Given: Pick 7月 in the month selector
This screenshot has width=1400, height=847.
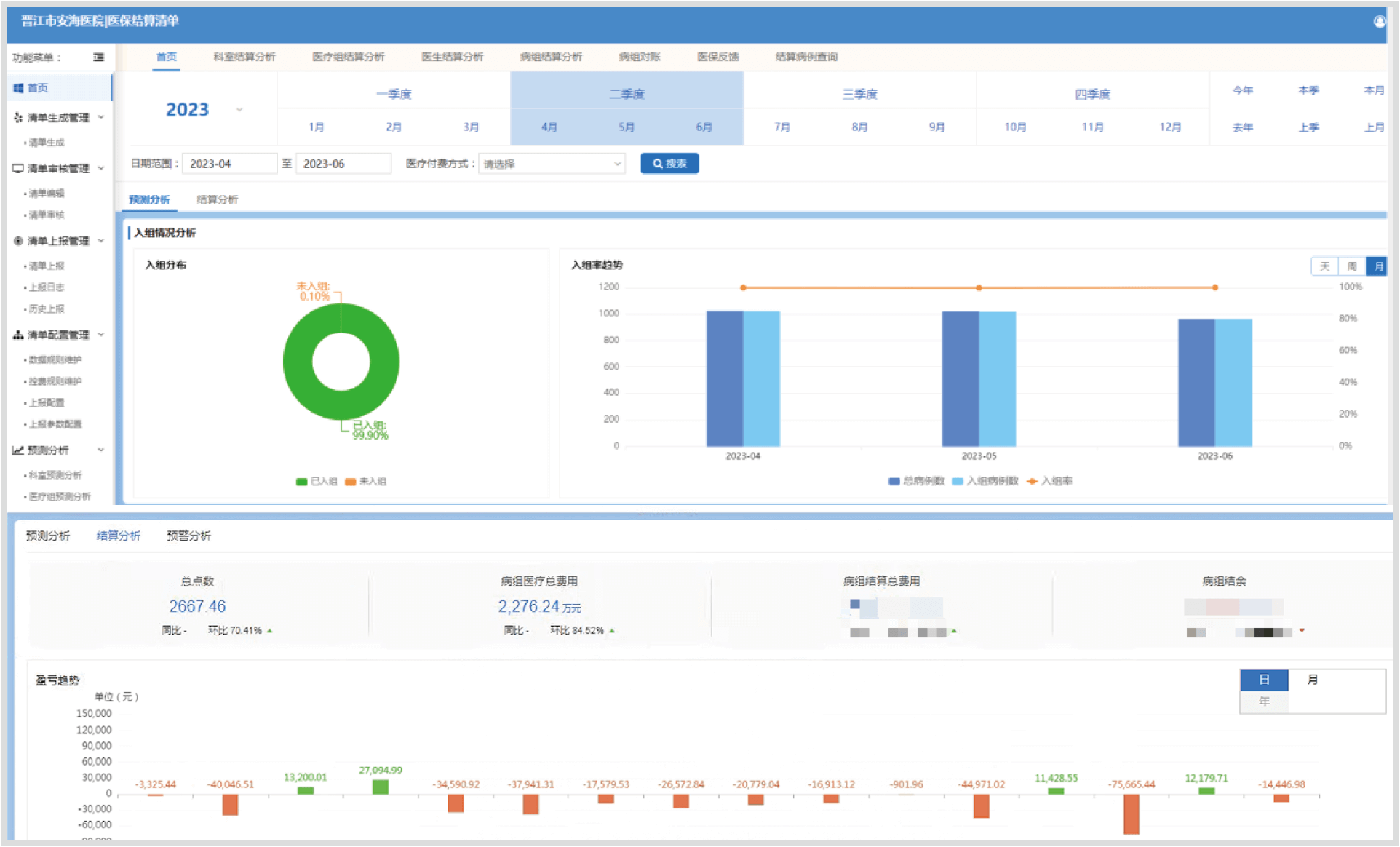Looking at the screenshot, I should [x=781, y=127].
